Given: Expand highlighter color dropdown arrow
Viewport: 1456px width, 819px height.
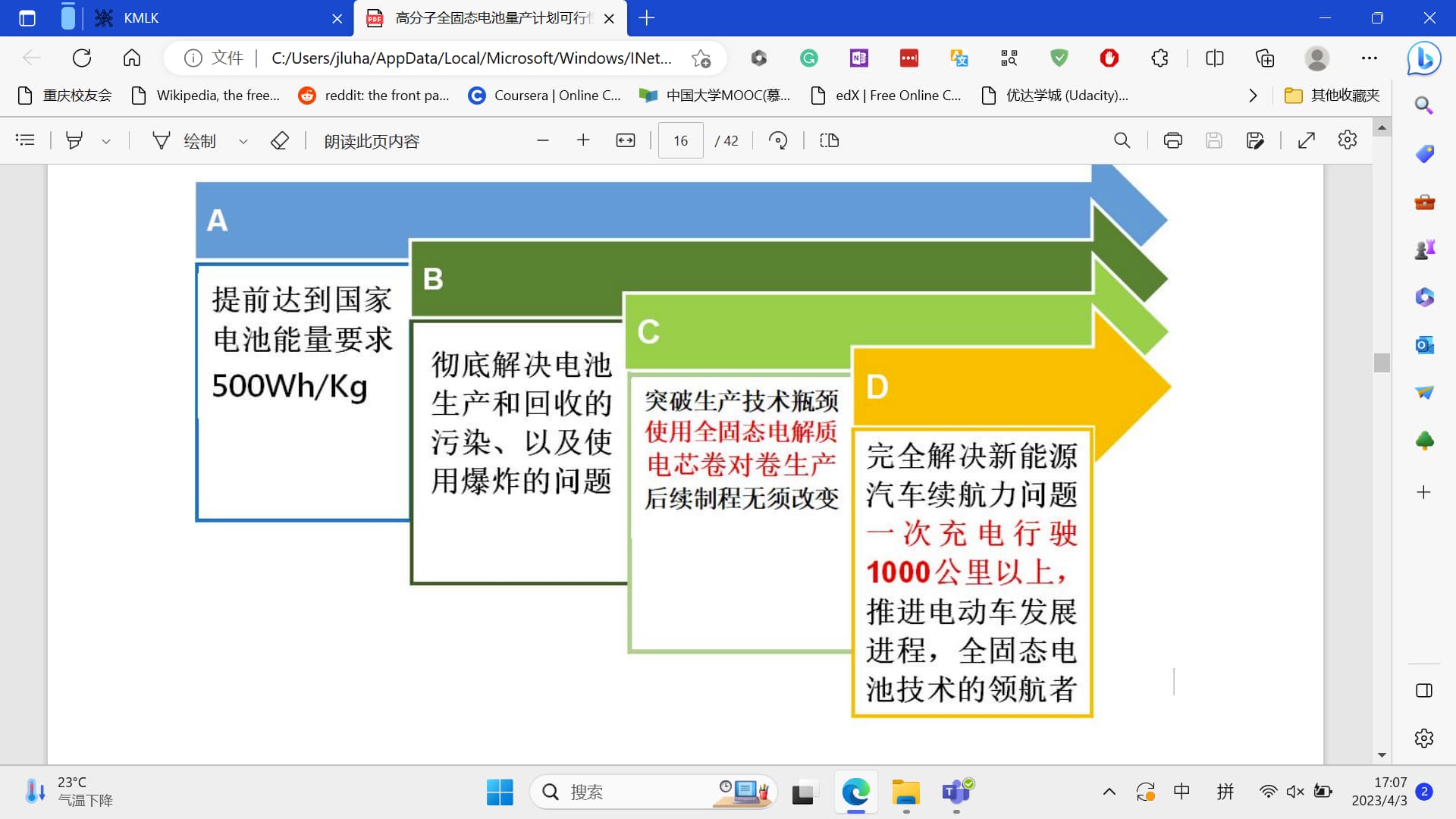Looking at the screenshot, I should [106, 141].
